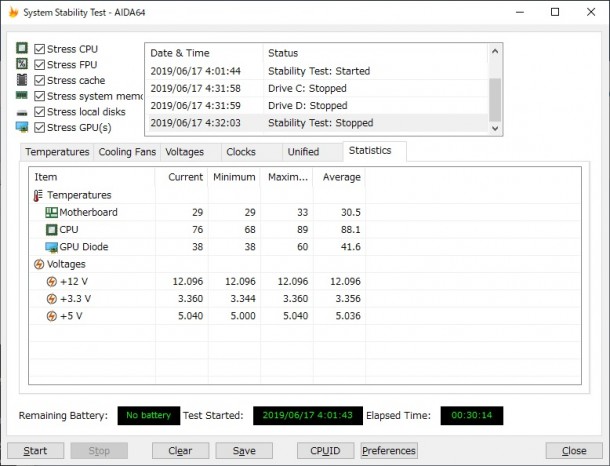Click the +5 V voltage icon
Image resolution: width=610 pixels, height=466 pixels.
click(x=51, y=316)
